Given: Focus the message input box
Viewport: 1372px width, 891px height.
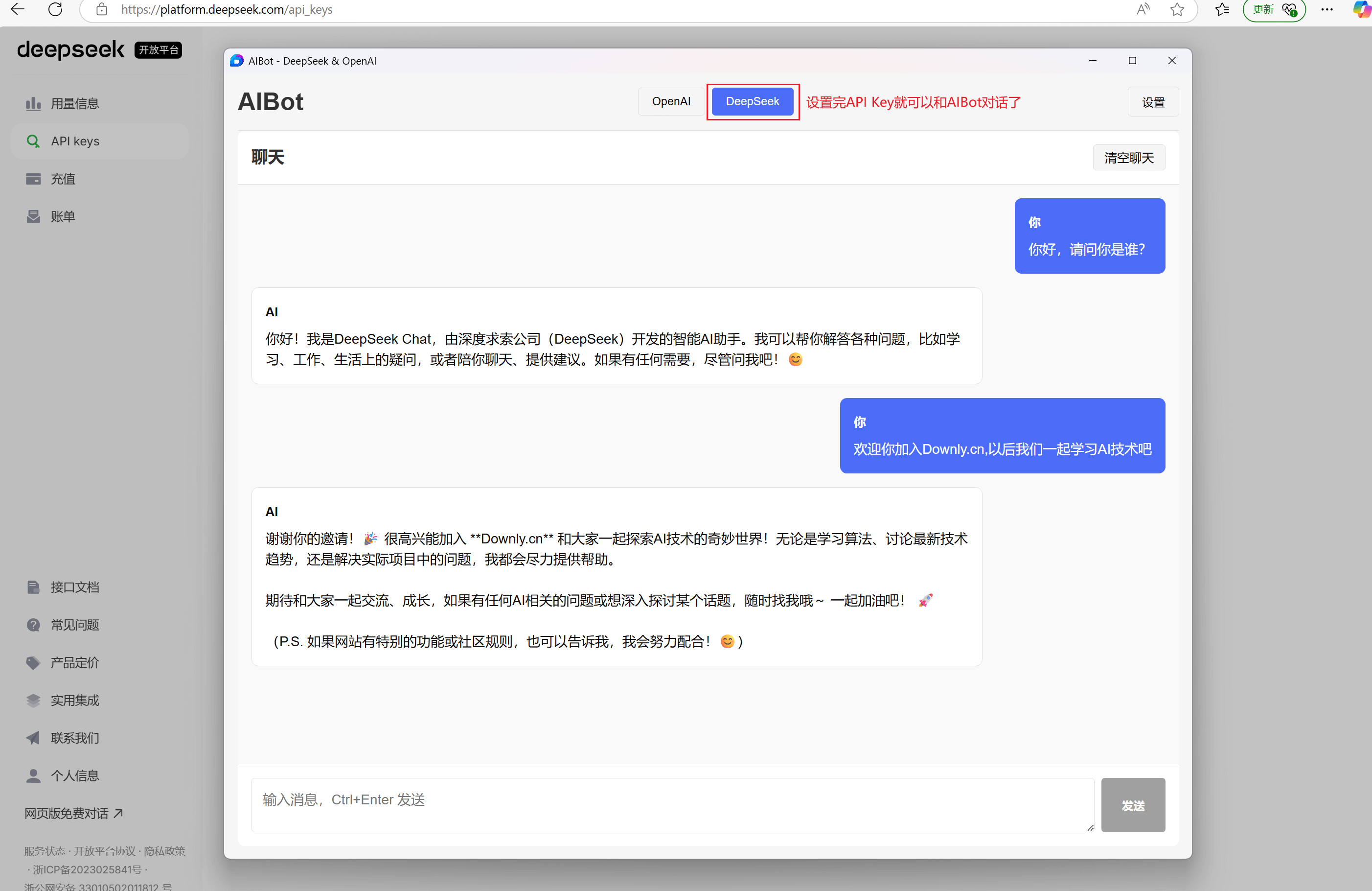Looking at the screenshot, I should (672, 804).
